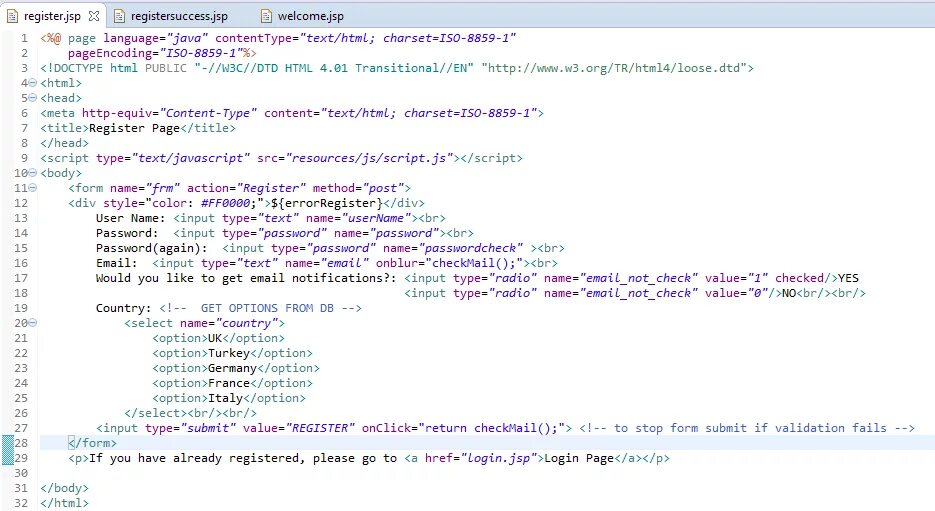Click the 'return checkMail();' onClick value

[493, 428]
